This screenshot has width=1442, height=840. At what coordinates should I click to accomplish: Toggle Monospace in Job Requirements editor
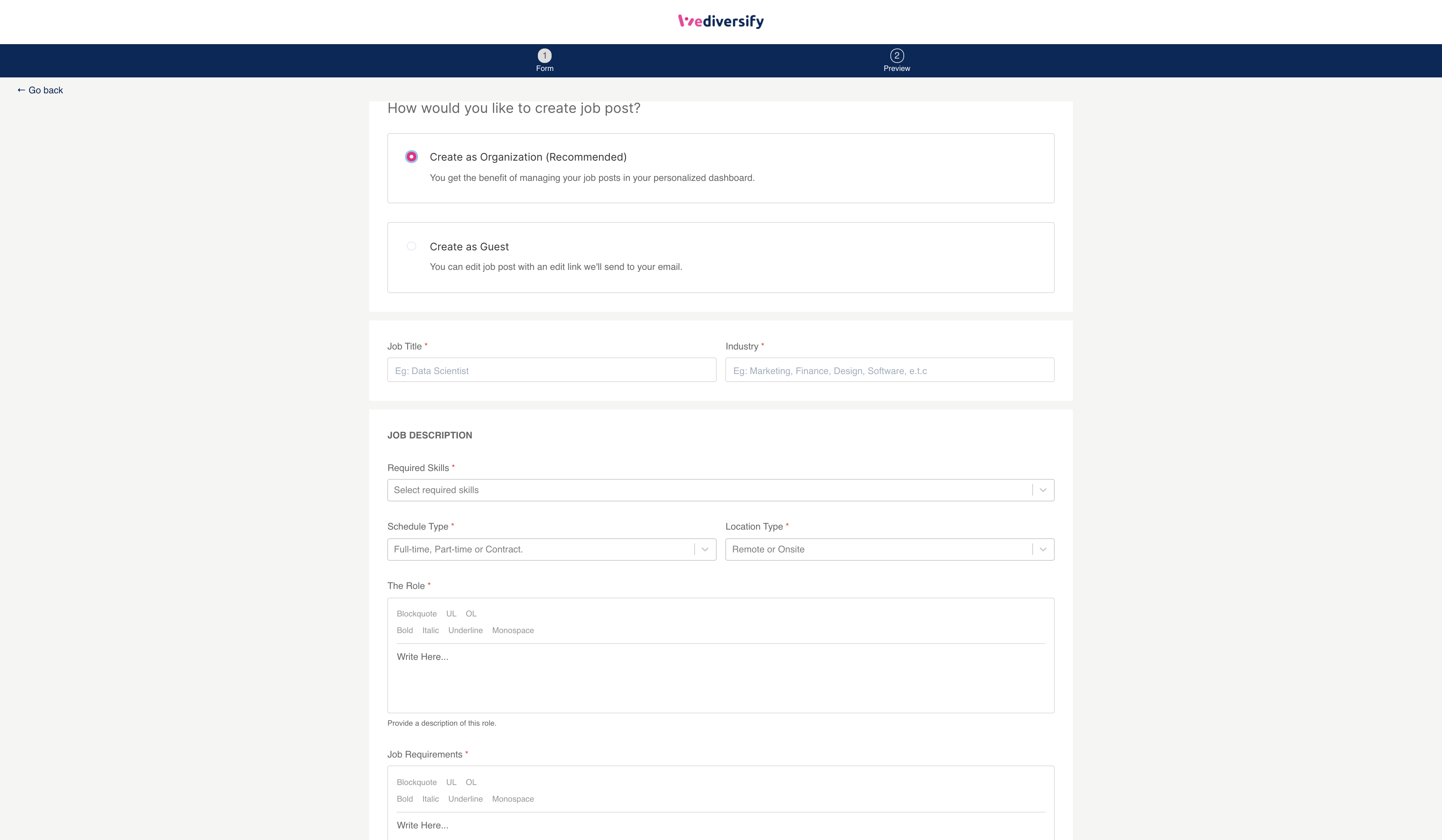pyautogui.click(x=512, y=799)
